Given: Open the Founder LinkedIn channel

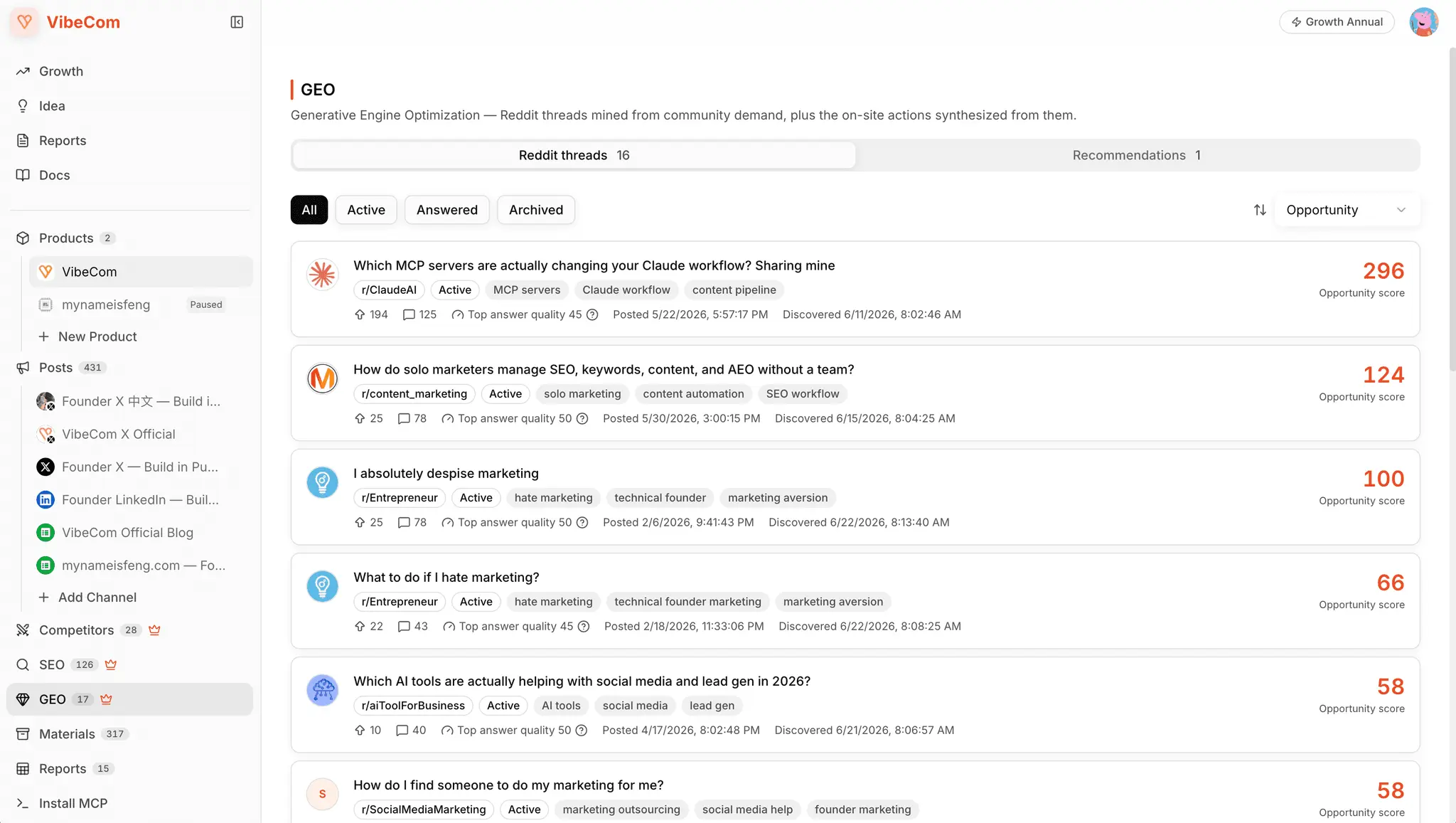Looking at the screenshot, I should tap(141, 499).
